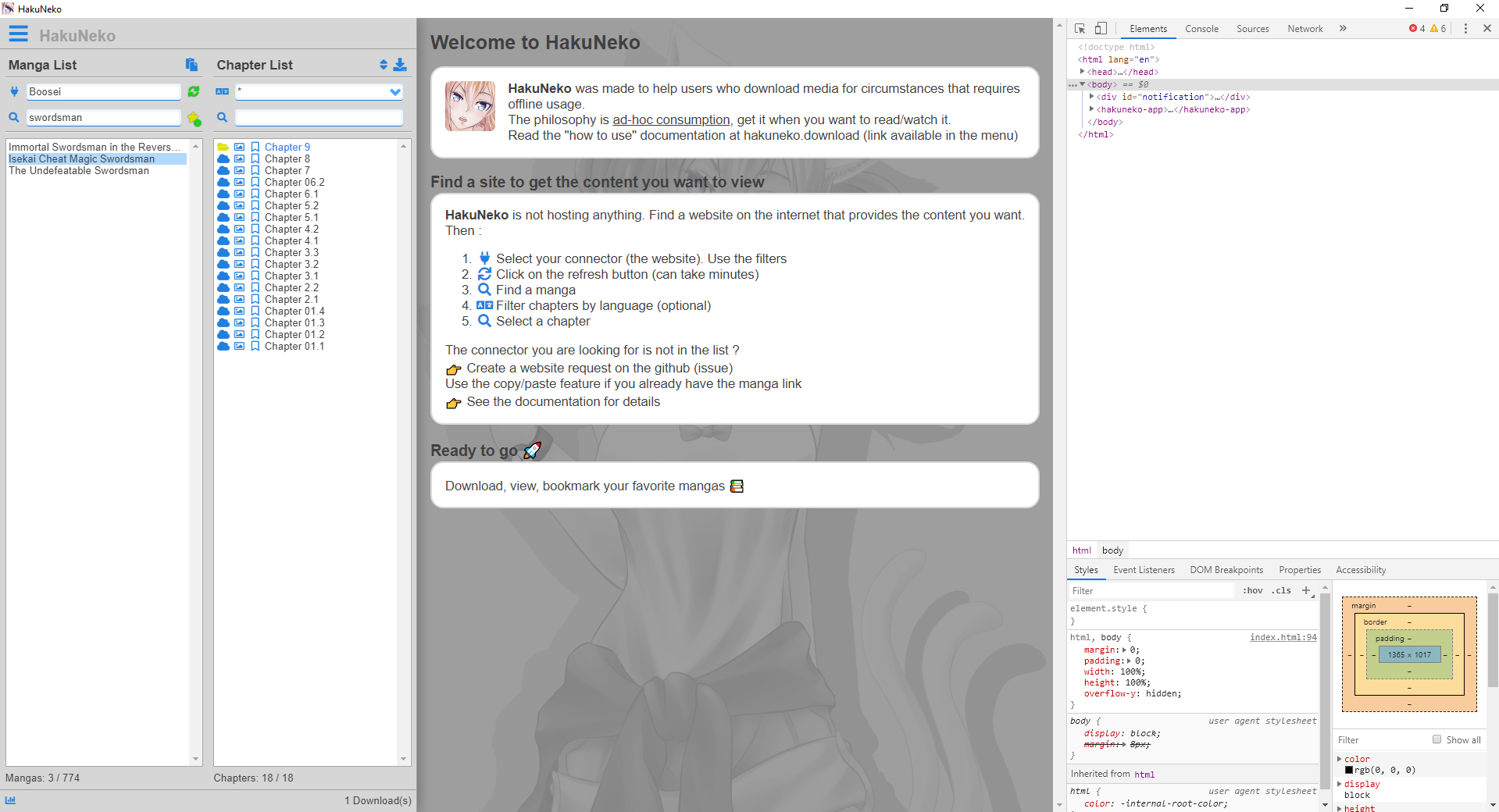This screenshot has height=812, width=1499.
Task: Add current manga to favorites via star icon
Action: click(x=194, y=119)
